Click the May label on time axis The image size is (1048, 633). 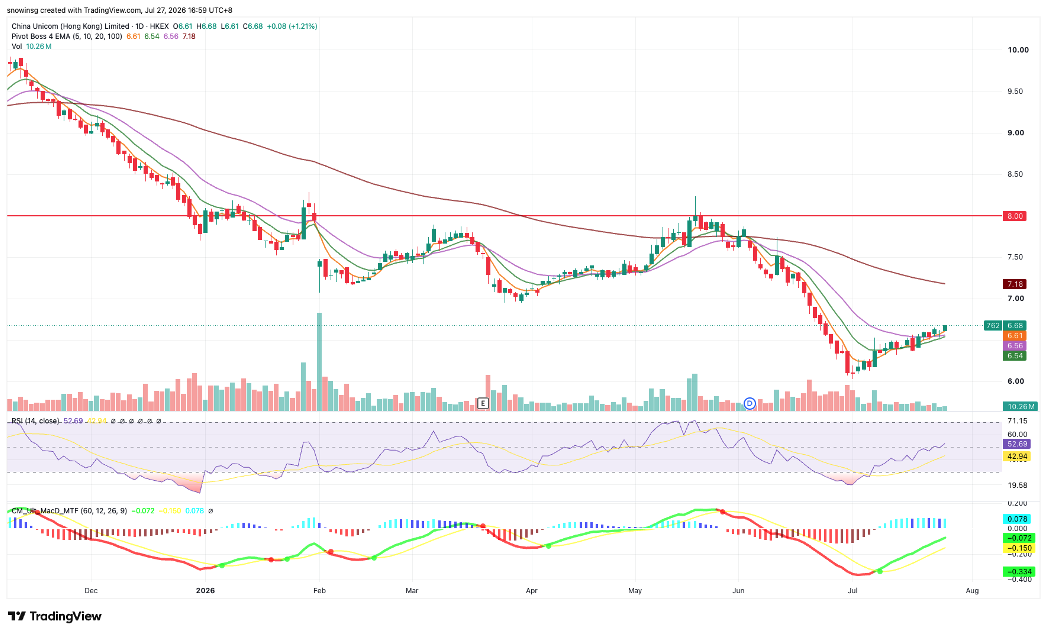click(635, 590)
